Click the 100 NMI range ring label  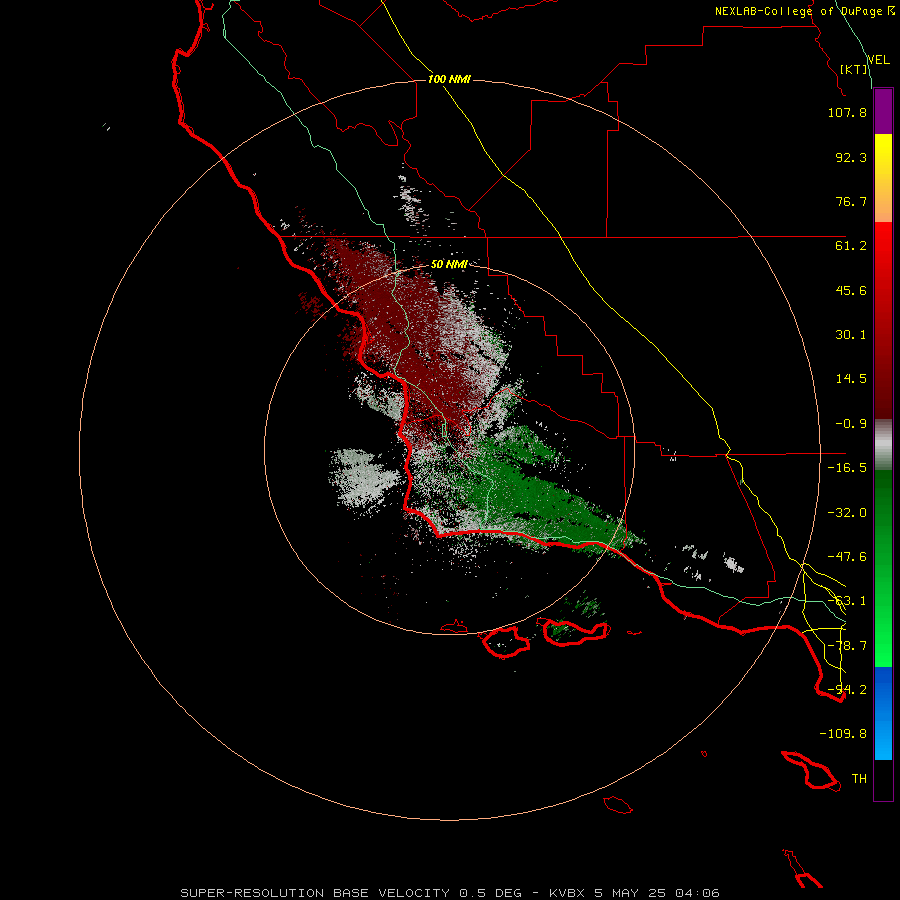(x=449, y=79)
